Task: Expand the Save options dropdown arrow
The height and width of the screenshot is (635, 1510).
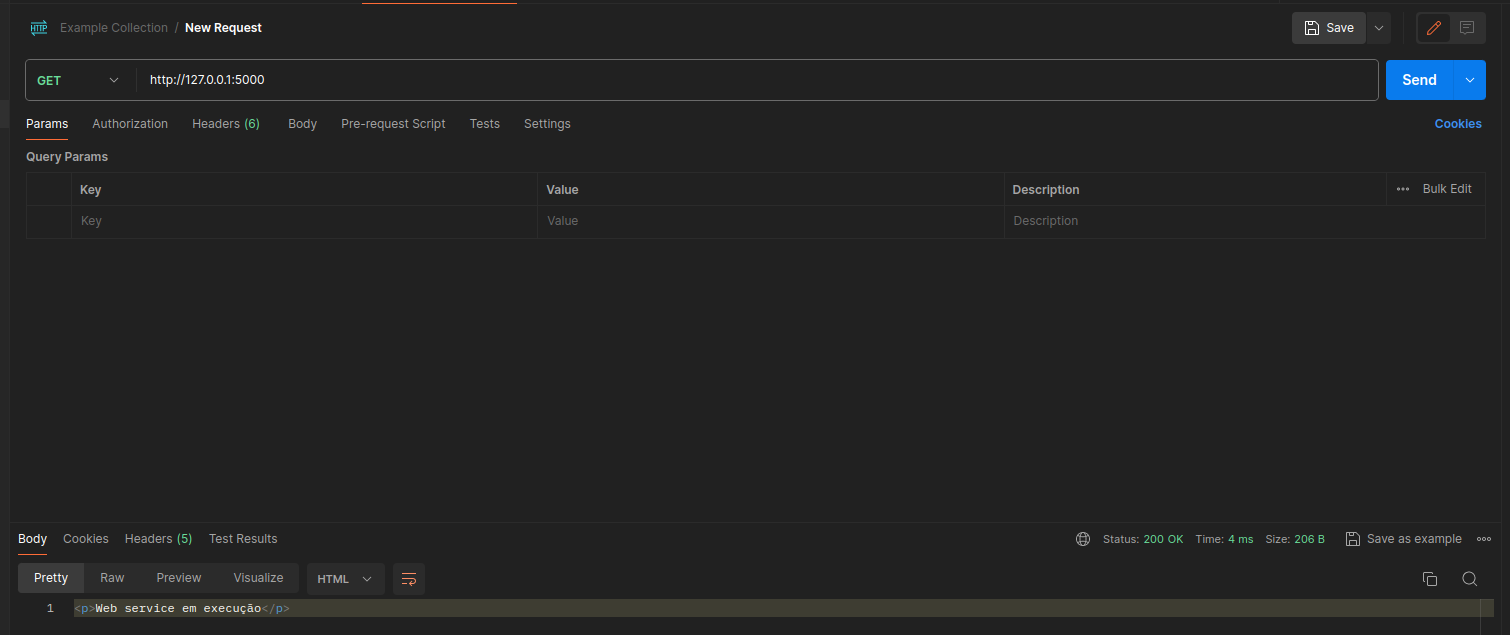Action: pyautogui.click(x=1379, y=28)
